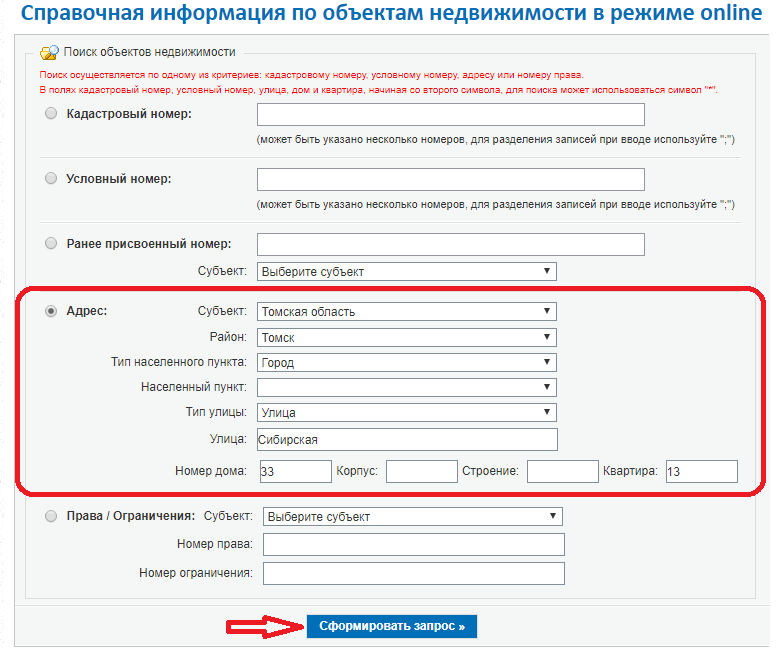
Task: Focus the Кадастровый номер input field
Action: click(x=451, y=114)
